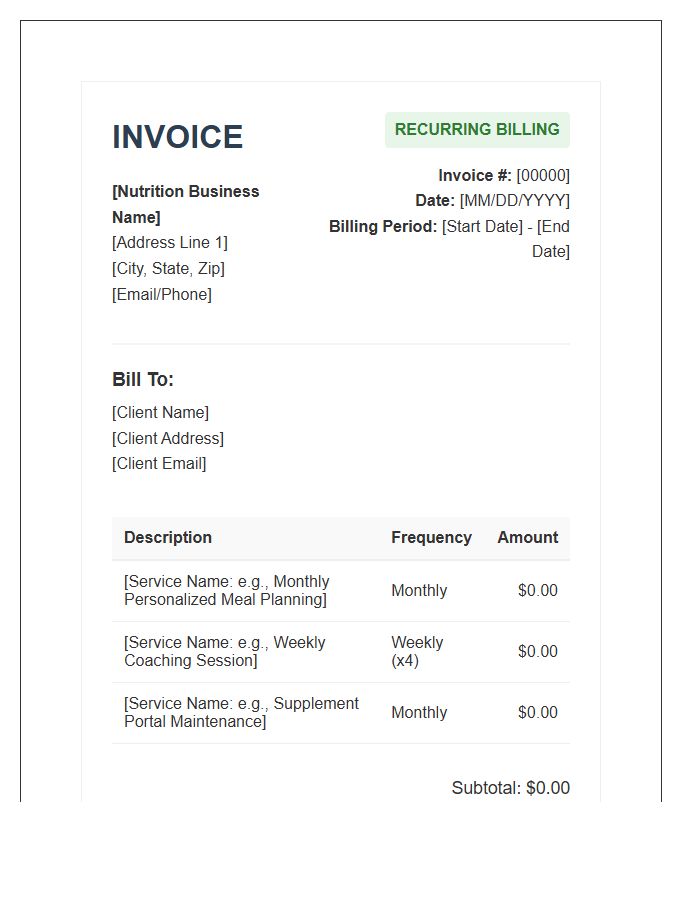Click the [Nutrition Business Name] placeholder
700x900 pixels.
coord(185,204)
